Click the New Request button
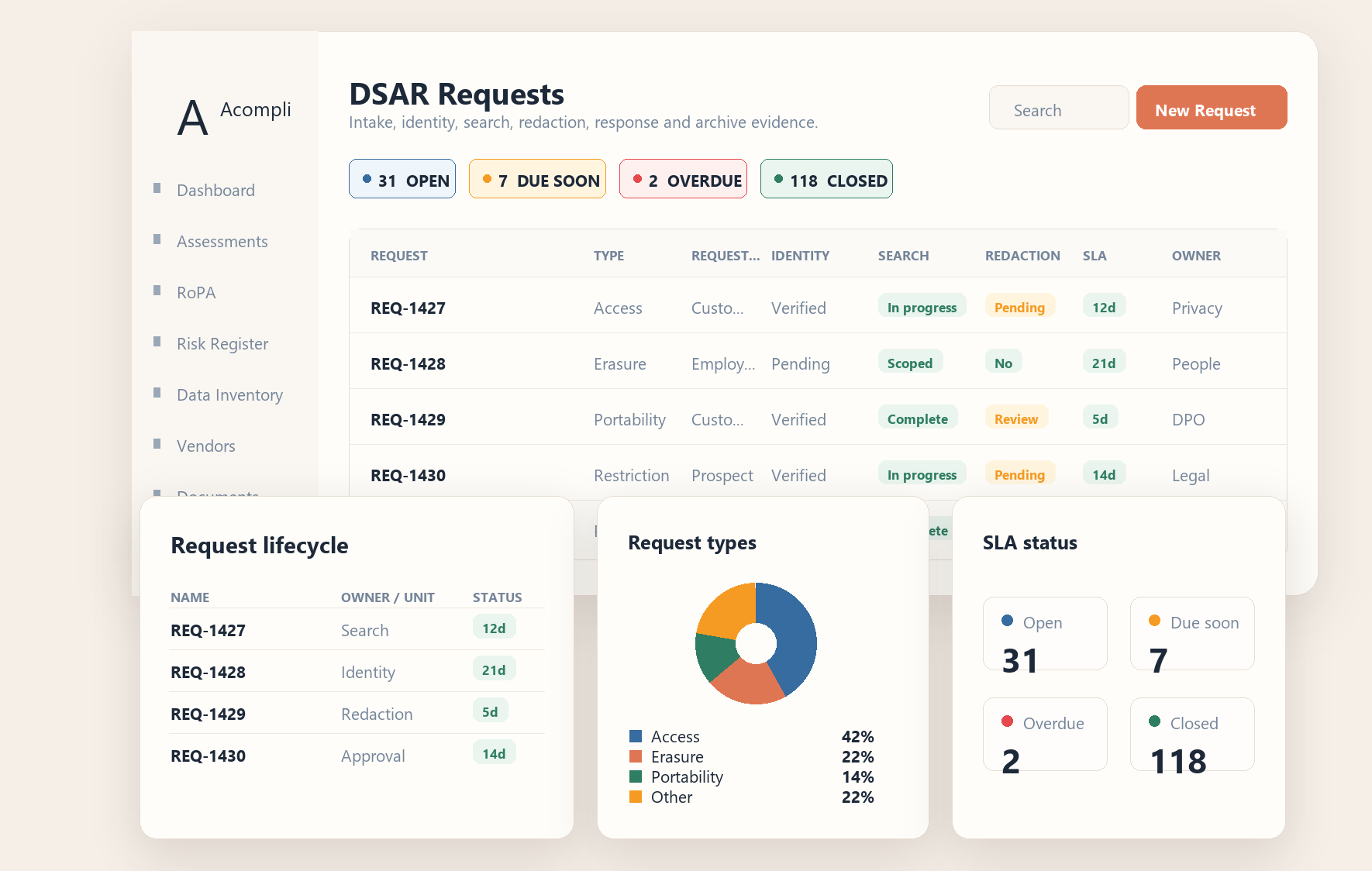The image size is (1372, 871). coord(1212,108)
